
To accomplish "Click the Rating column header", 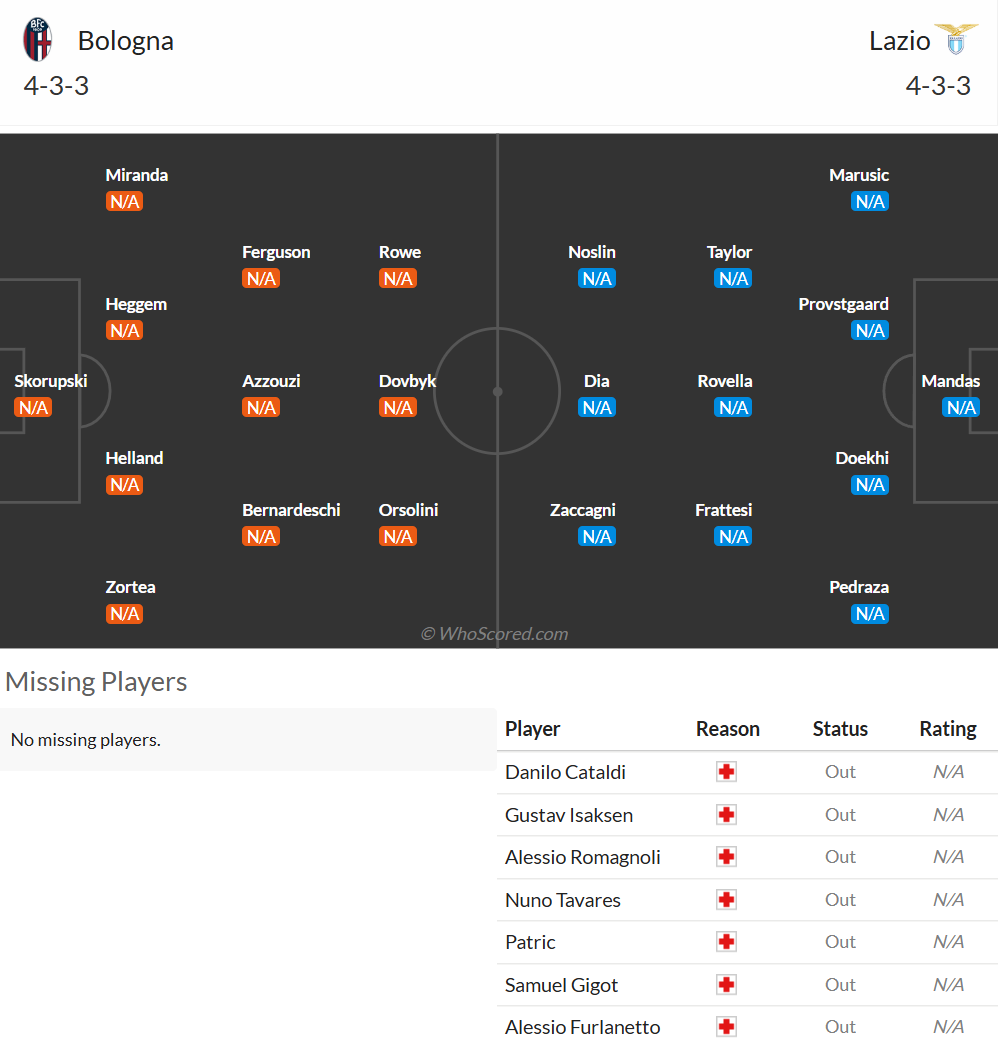I will [947, 728].
